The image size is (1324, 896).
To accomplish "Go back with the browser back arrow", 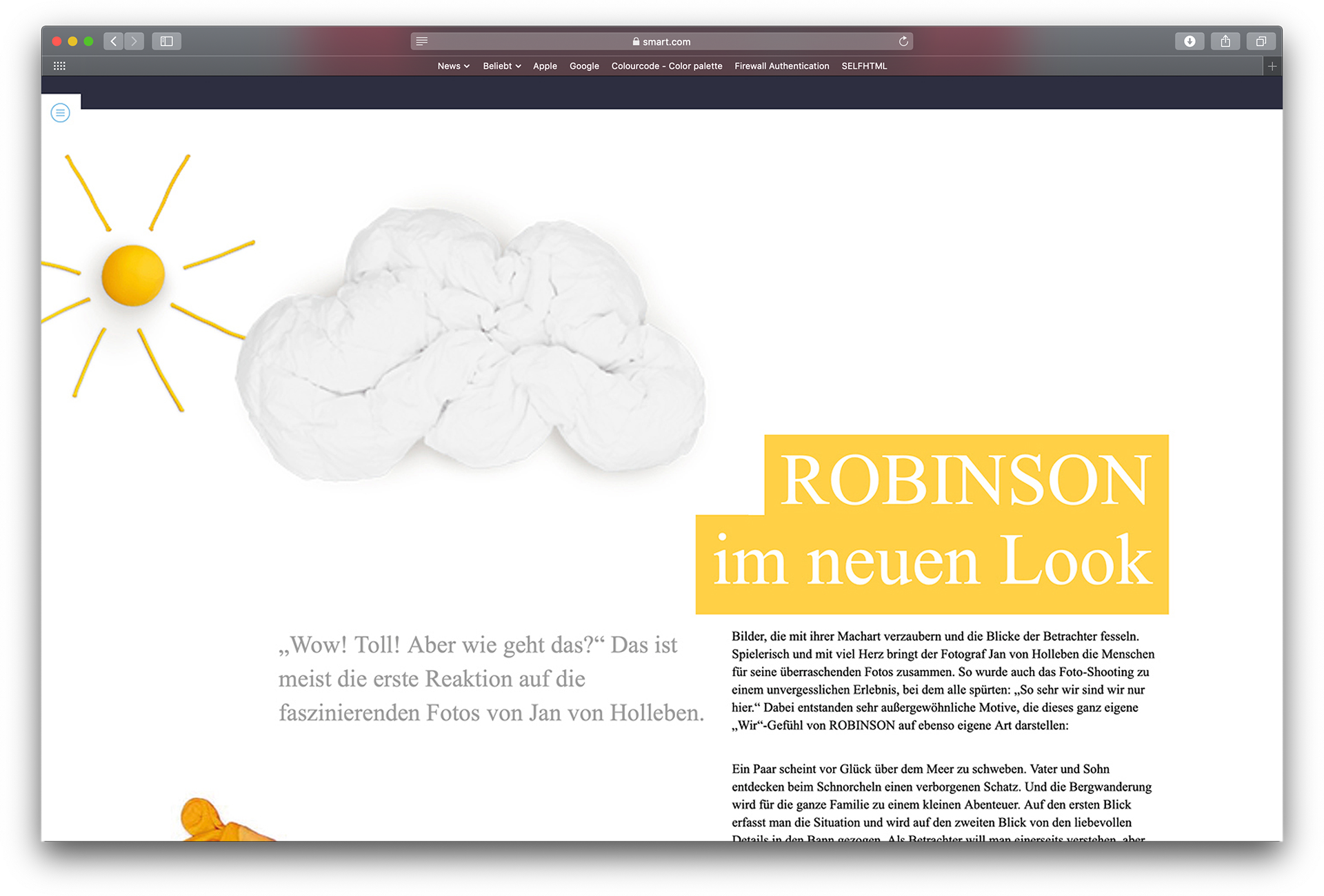I will 114,41.
